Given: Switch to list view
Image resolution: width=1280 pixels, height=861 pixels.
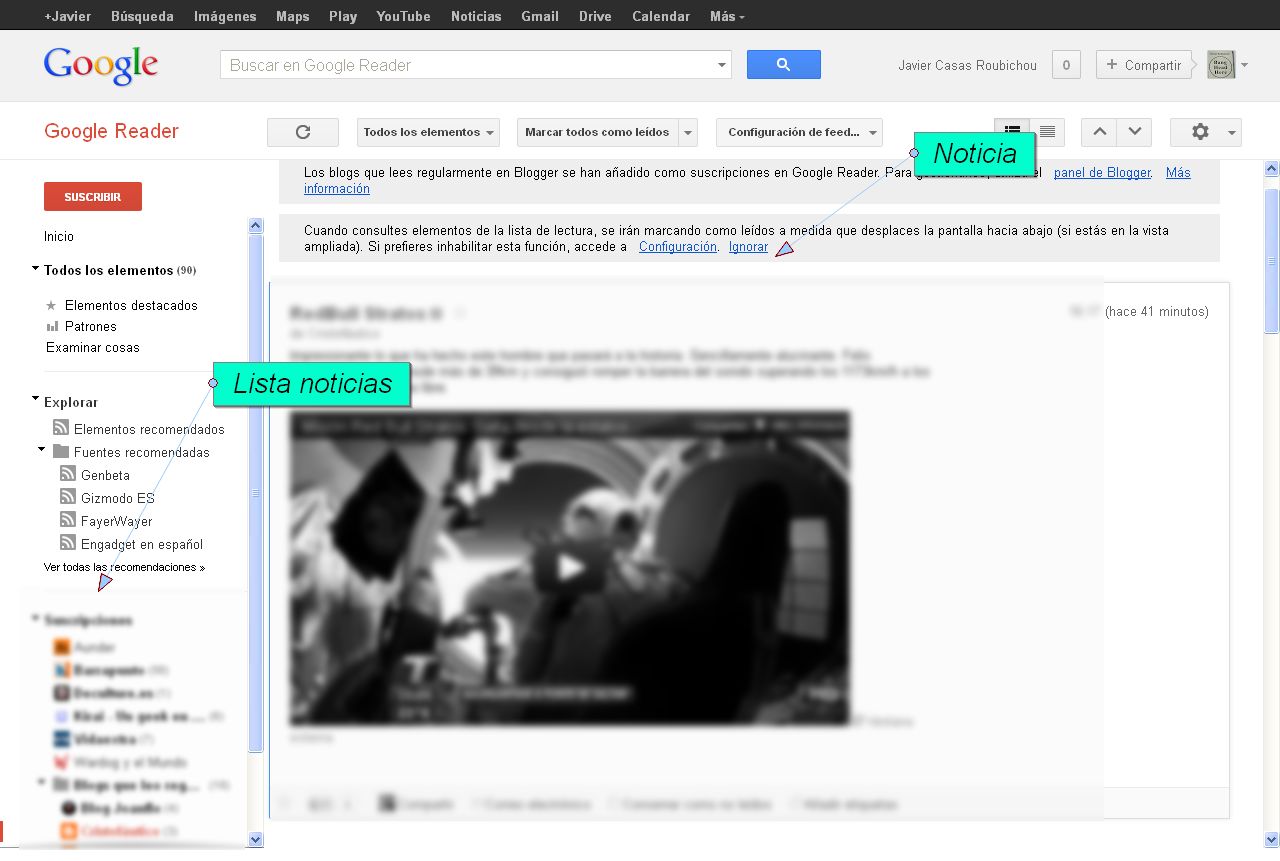Looking at the screenshot, I should coord(1047,132).
